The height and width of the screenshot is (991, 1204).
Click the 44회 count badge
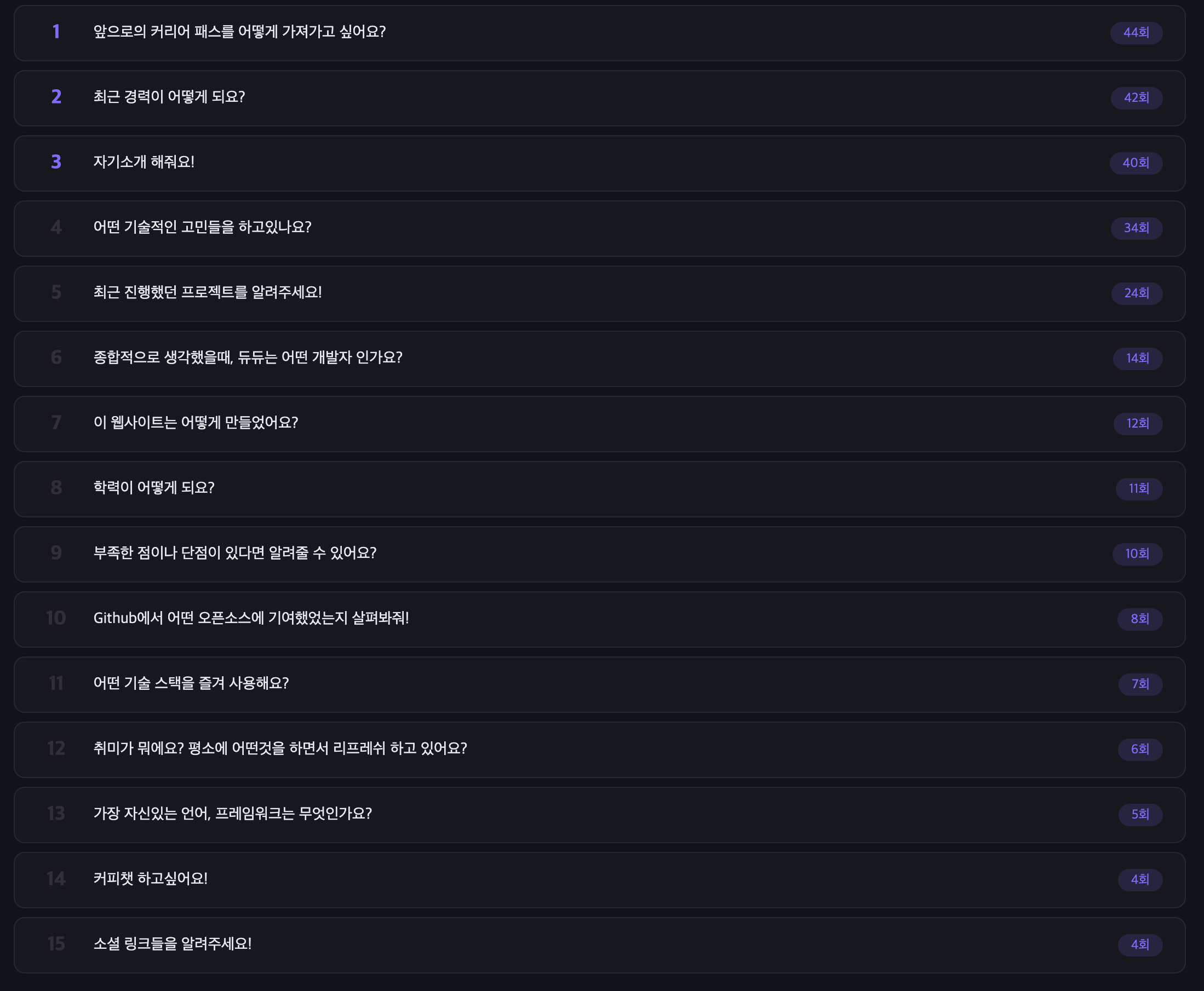tap(1136, 32)
